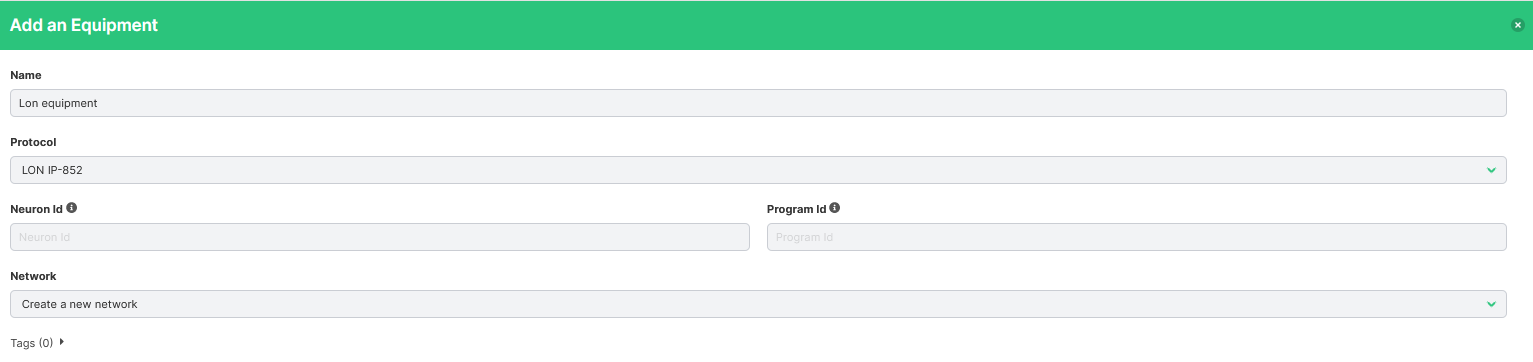Click the green chevron in Protocol field

tap(1491, 170)
